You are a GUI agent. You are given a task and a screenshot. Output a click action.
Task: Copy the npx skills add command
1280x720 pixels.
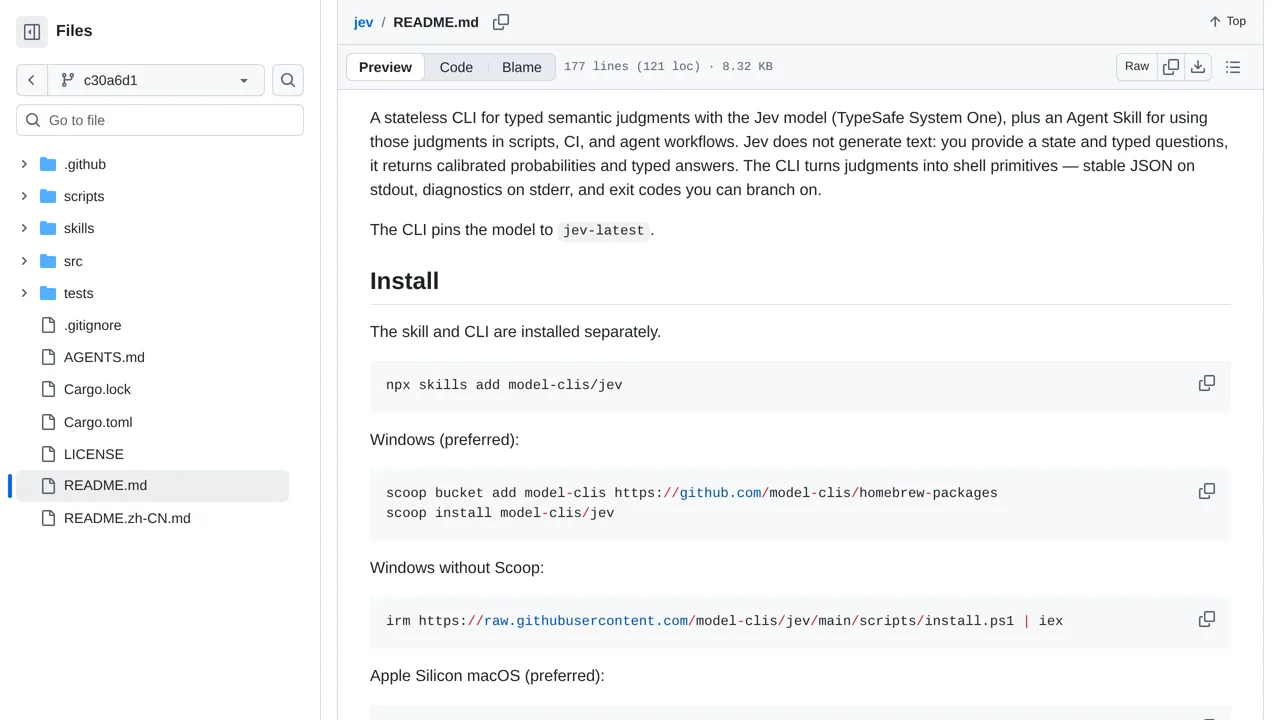click(1207, 383)
